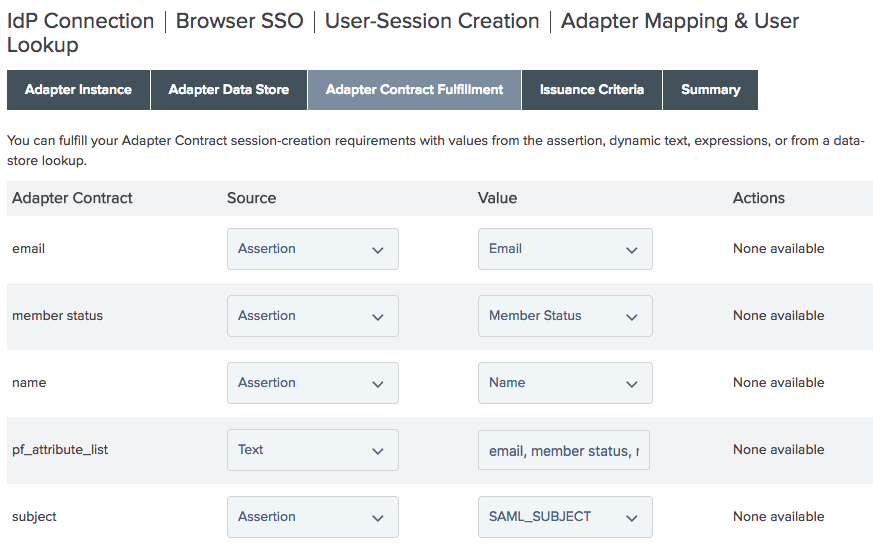Click None available in the subject row
The image size is (873, 552).
(778, 516)
